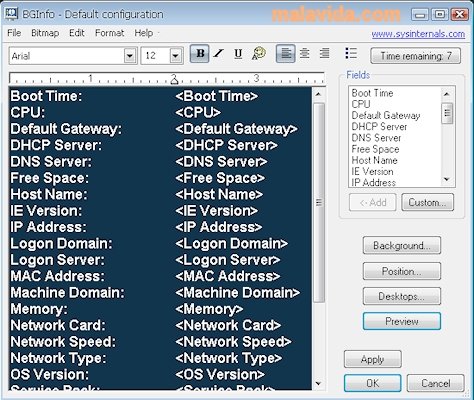474x400 pixels.
Task: Click editor scroll down arrow
Action: (318, 384)
